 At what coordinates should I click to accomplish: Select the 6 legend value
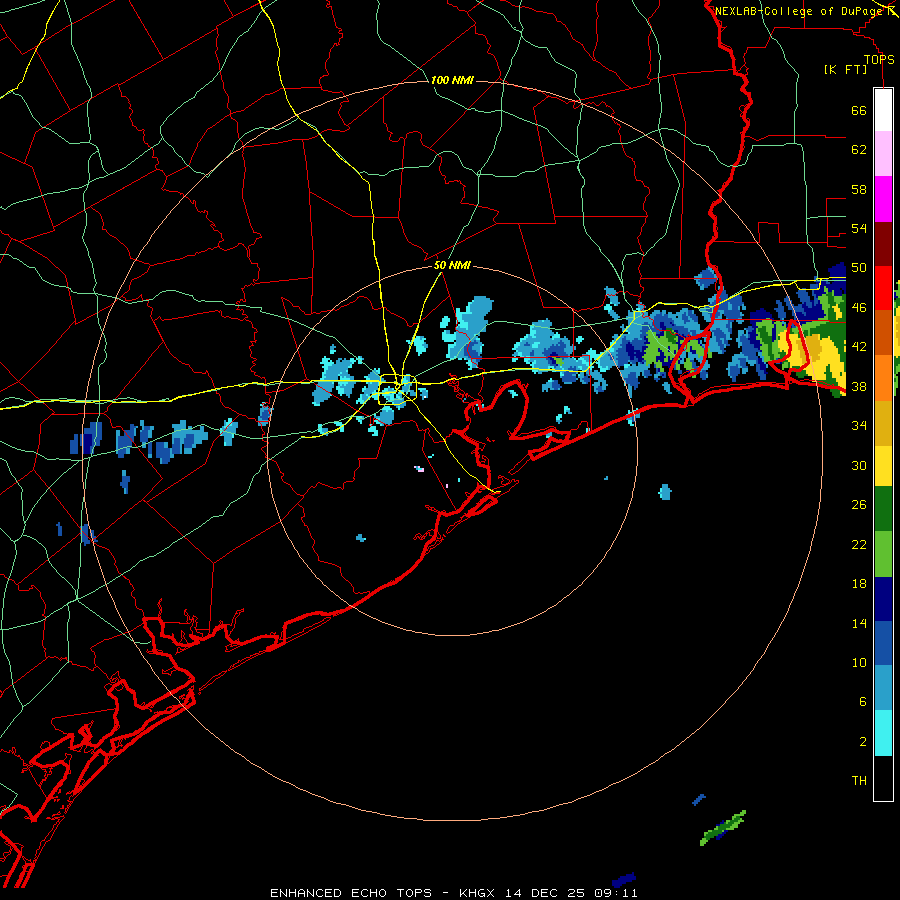click(x=863, y=702)
